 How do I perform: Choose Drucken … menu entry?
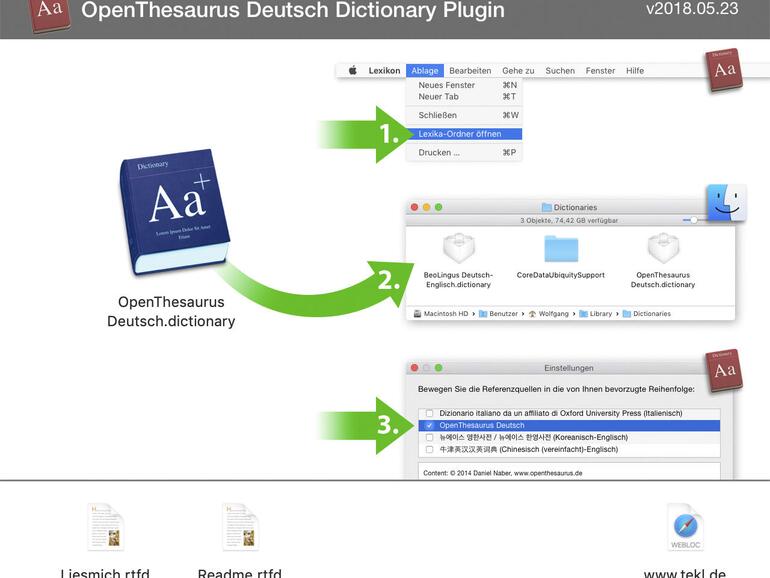[464, 153]
